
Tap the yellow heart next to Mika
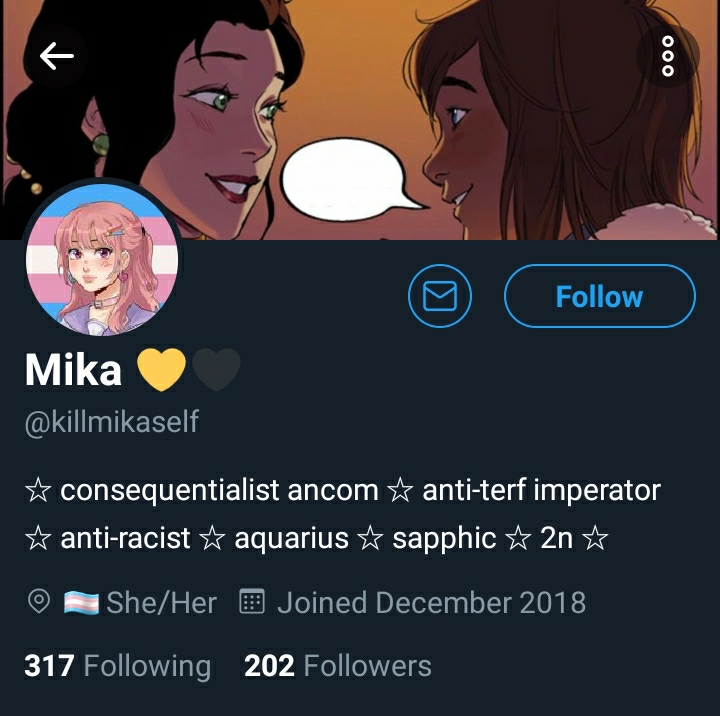tap(161, 369)
